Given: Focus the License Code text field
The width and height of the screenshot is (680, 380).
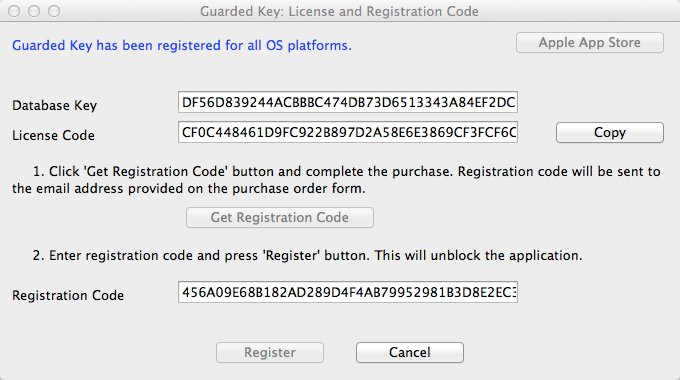Looking at the screenshot, I should click(x=348, y=132).
